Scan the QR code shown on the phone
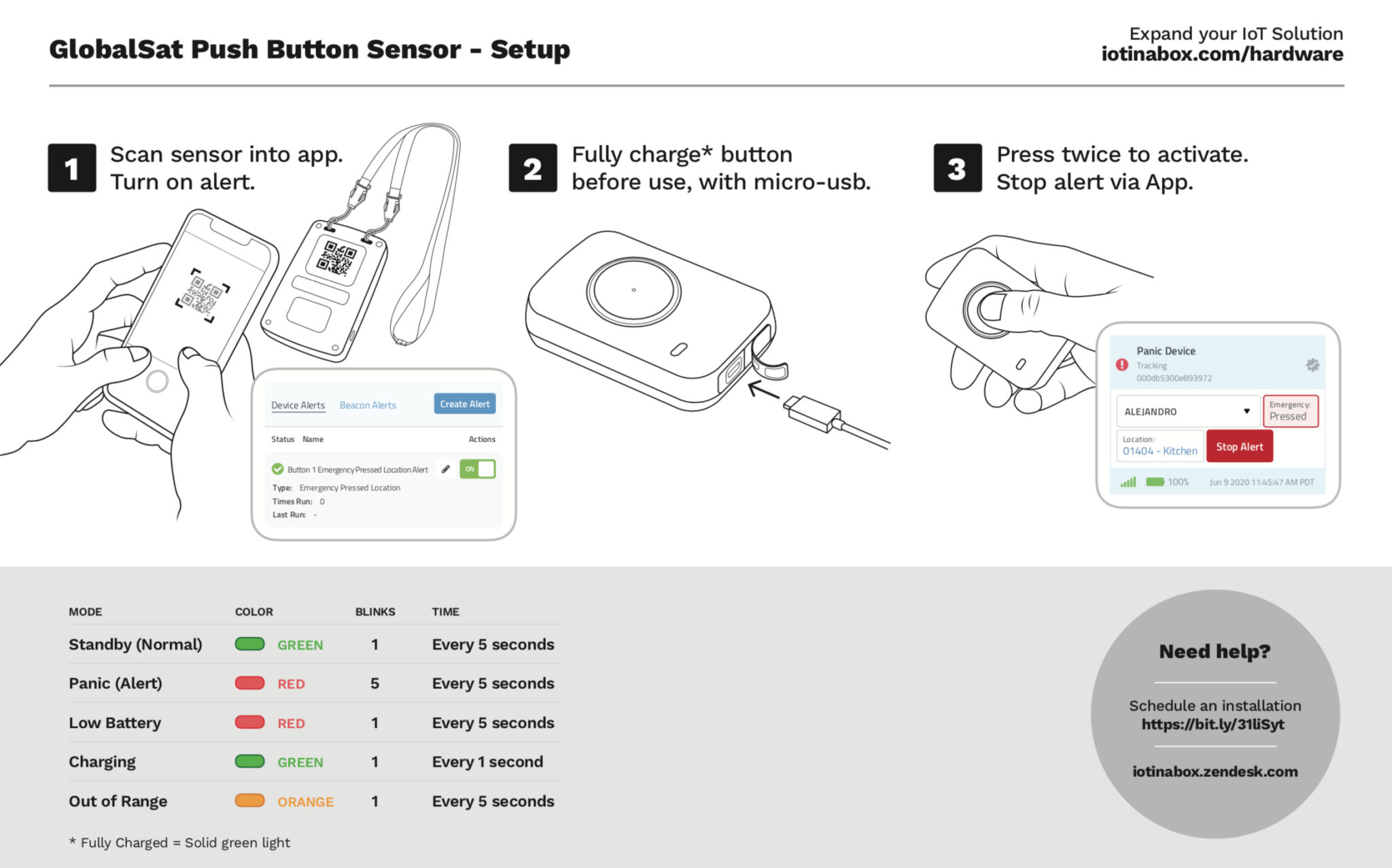The width and height of the screenshot is (1392, 868). 204,296
